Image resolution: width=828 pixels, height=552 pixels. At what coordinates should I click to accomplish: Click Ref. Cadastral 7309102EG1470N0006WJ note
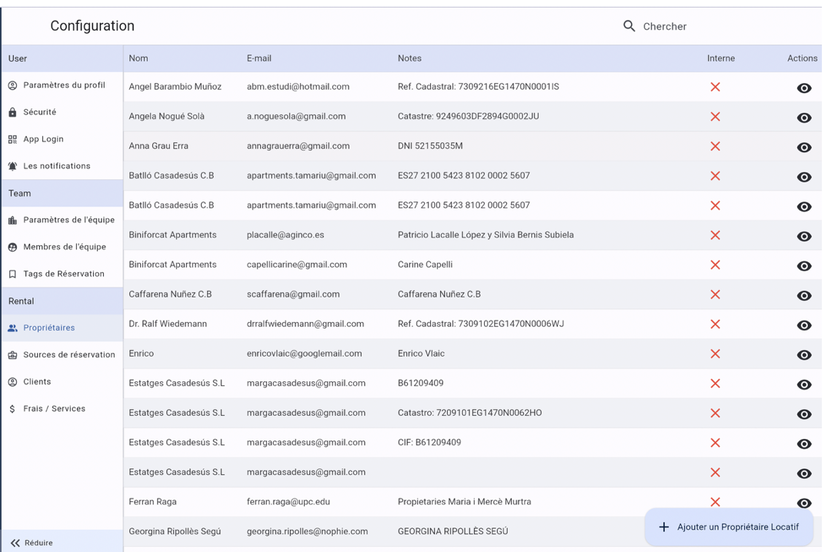pyautogui.click(x=481, y=324)
